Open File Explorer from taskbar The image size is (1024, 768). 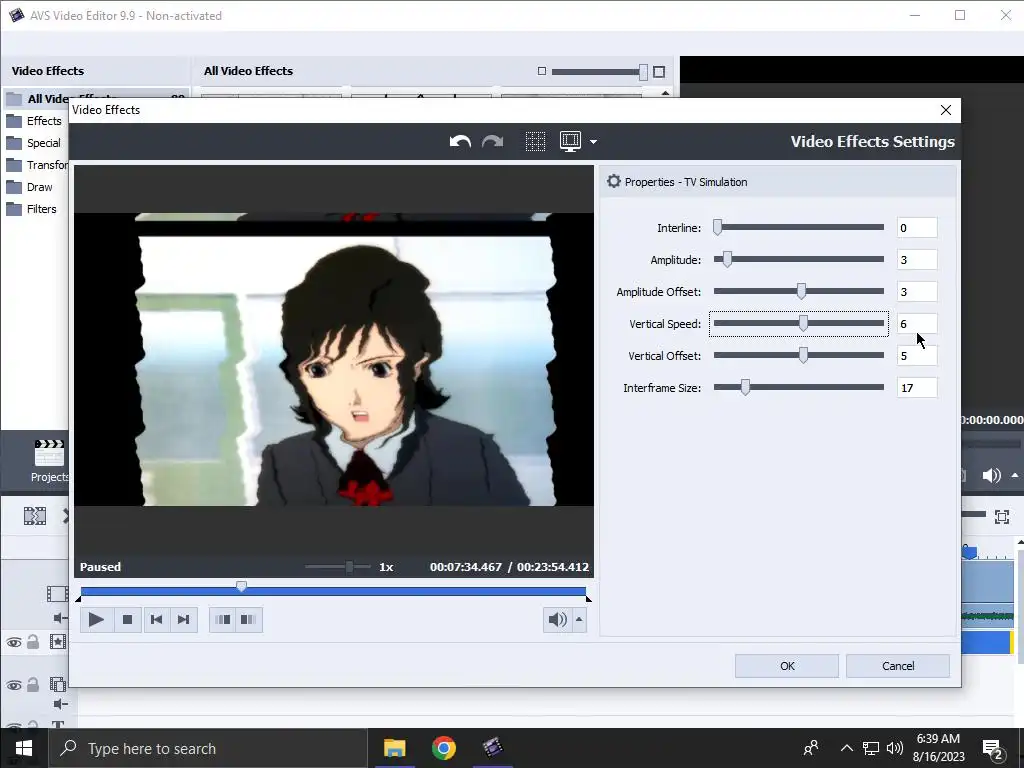click(x=394, y=748)
